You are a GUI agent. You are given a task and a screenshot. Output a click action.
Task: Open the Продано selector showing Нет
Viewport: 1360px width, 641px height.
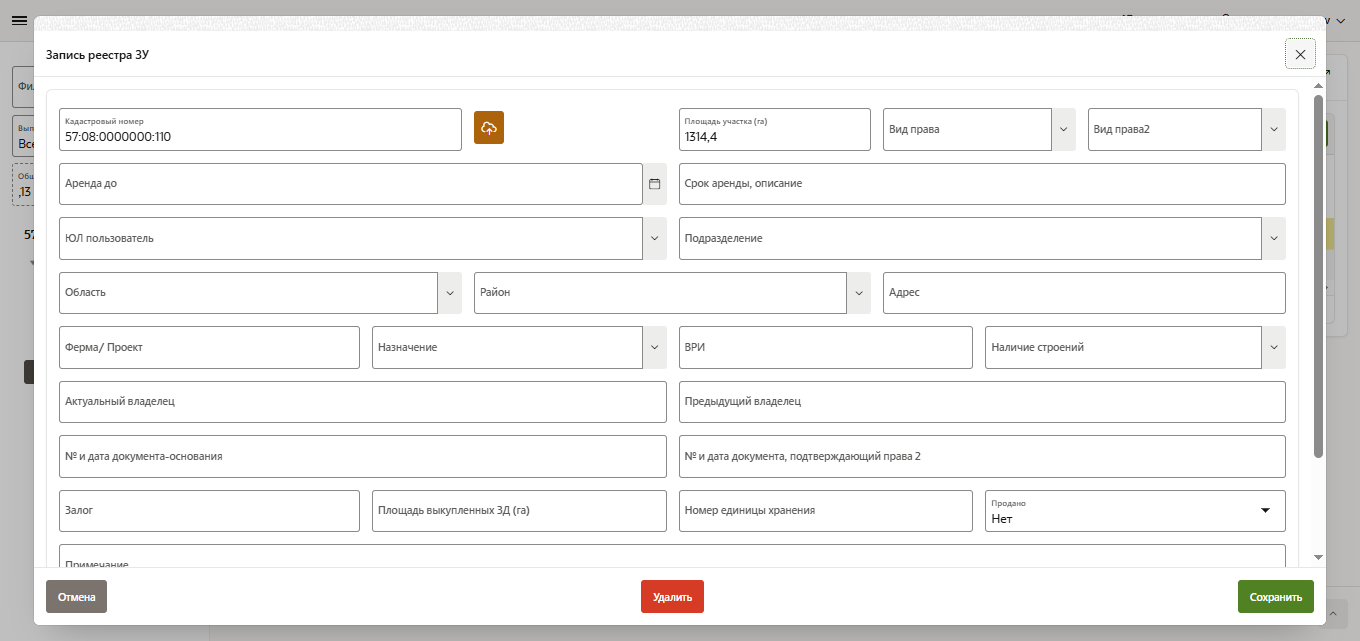click(1134, 511)
